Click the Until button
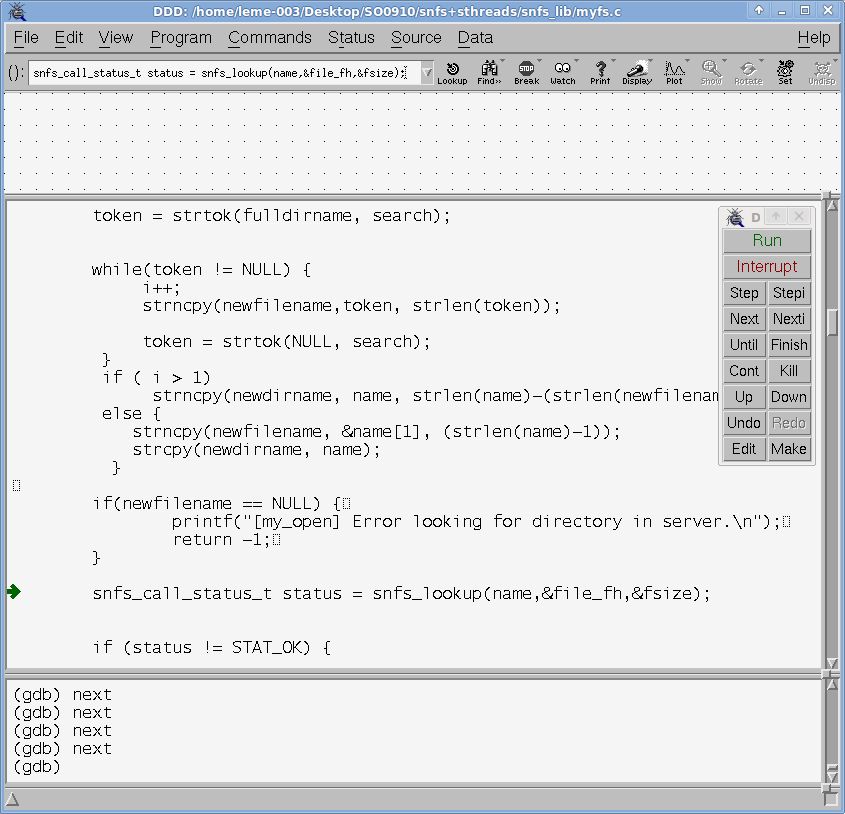The width and height of the screenshot is (845, 814). click(744, 344)
